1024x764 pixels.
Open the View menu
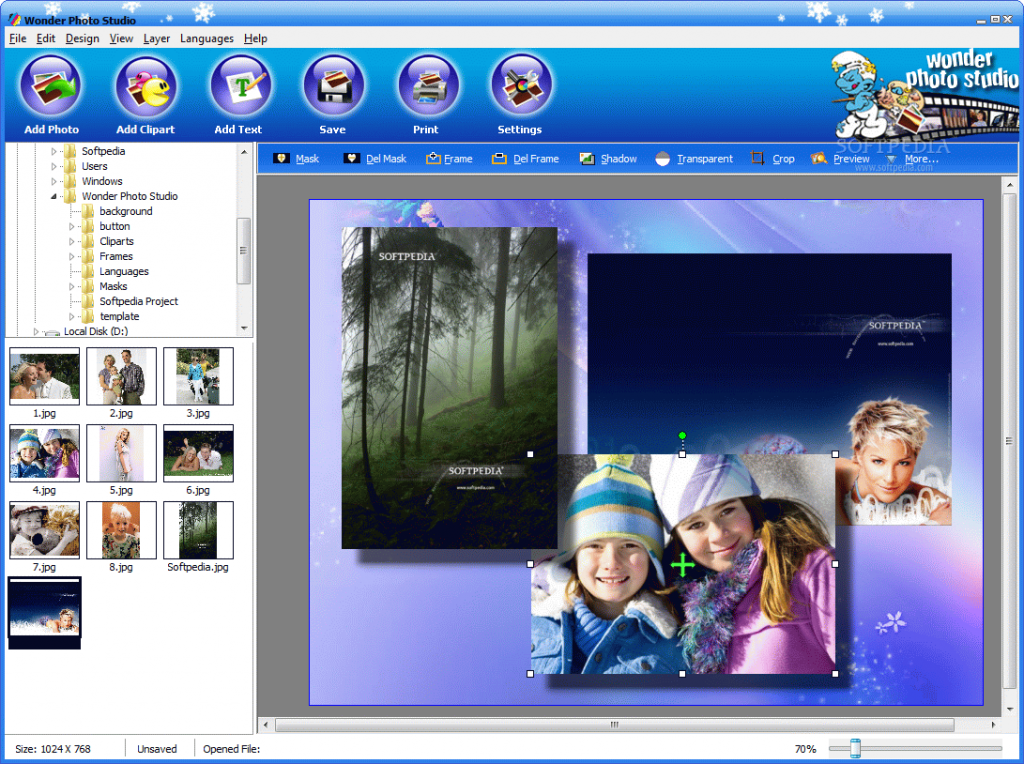(x=121, y=39)
